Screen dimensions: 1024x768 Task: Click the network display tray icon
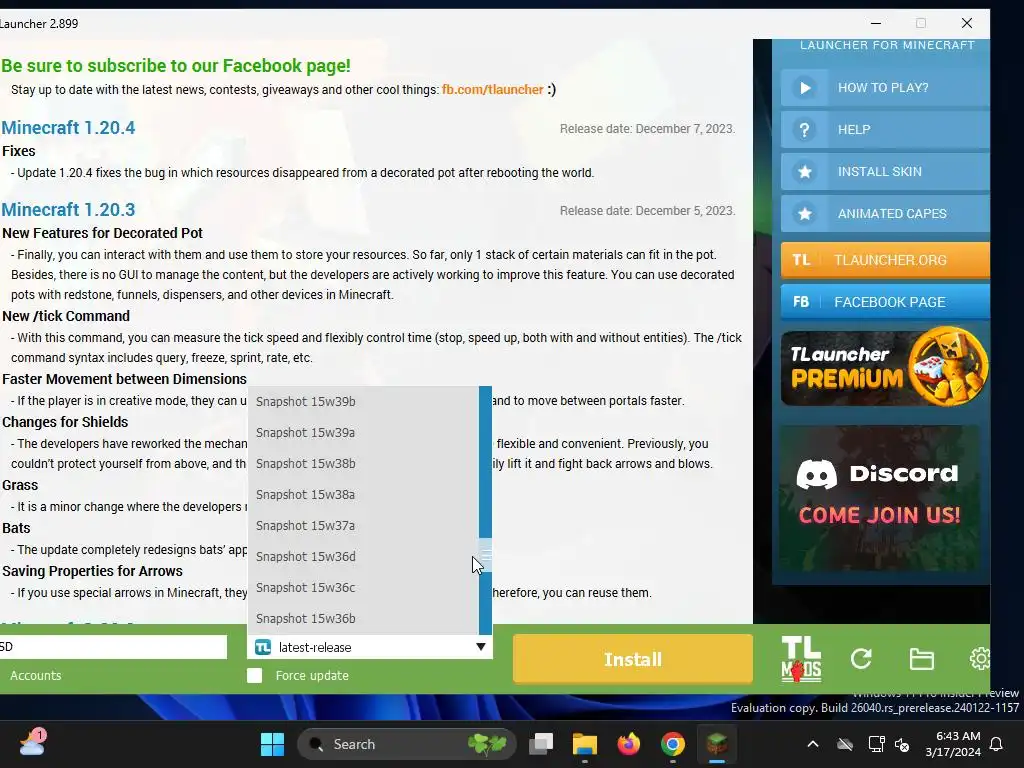pos(876,744)
